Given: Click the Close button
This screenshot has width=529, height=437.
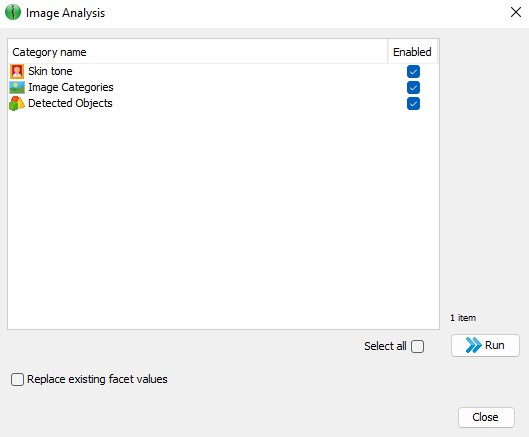Looking at the screenshot, I should pos(486,417).
